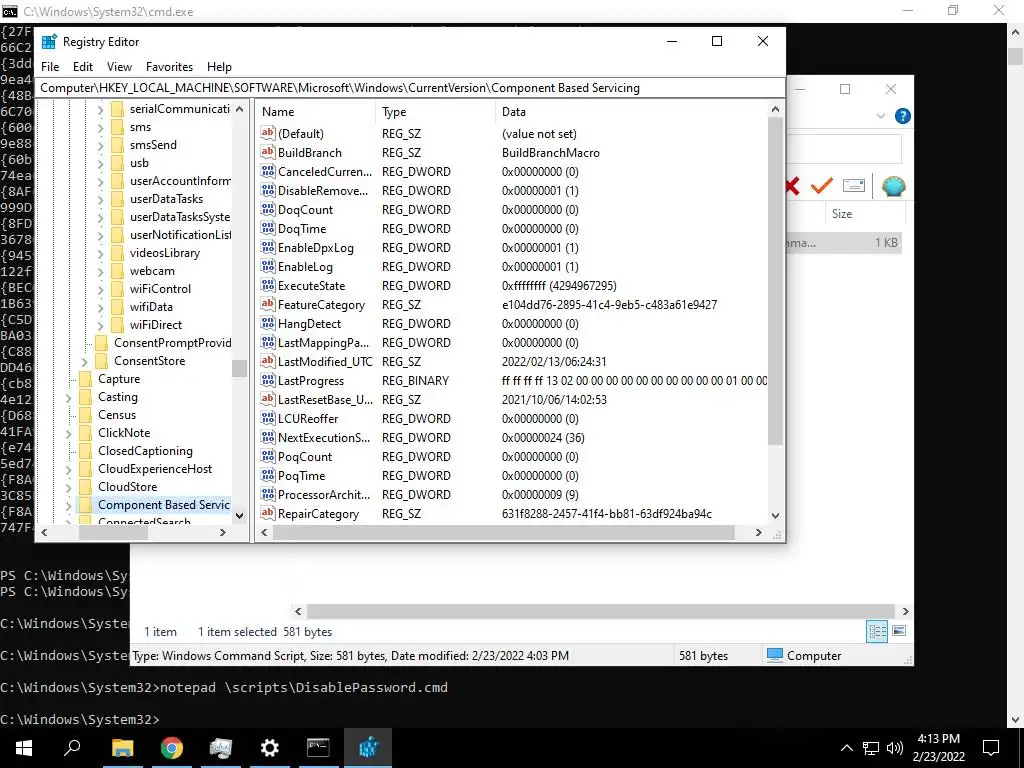This screenshot has height=768, width=1024.
Task: Expand the ClickNote key
Action: [69, 434]
